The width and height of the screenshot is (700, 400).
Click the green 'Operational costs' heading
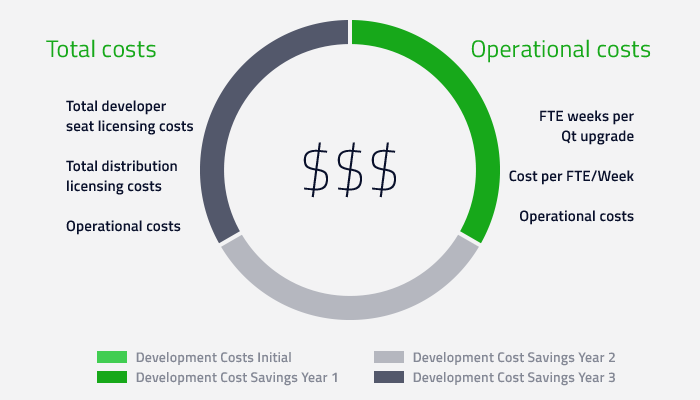click(560, 49)
